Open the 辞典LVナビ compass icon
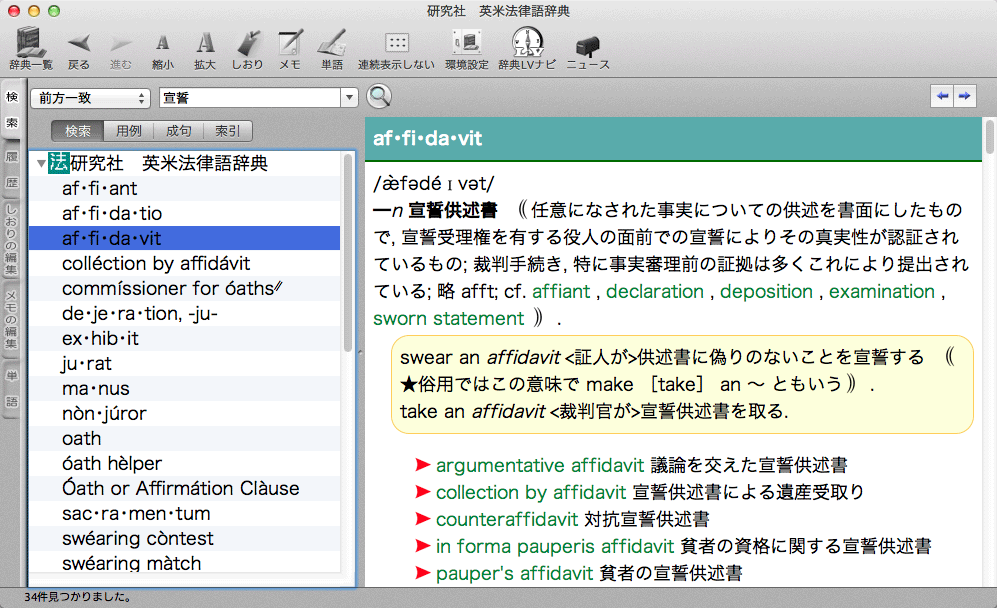997x608 pixels. [x=527, y=42]
